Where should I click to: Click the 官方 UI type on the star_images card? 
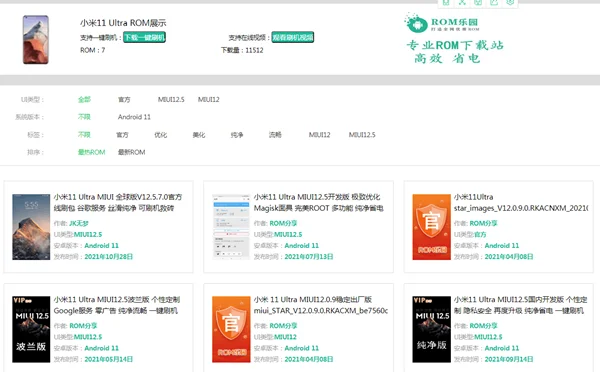click(x=480, y=234)
